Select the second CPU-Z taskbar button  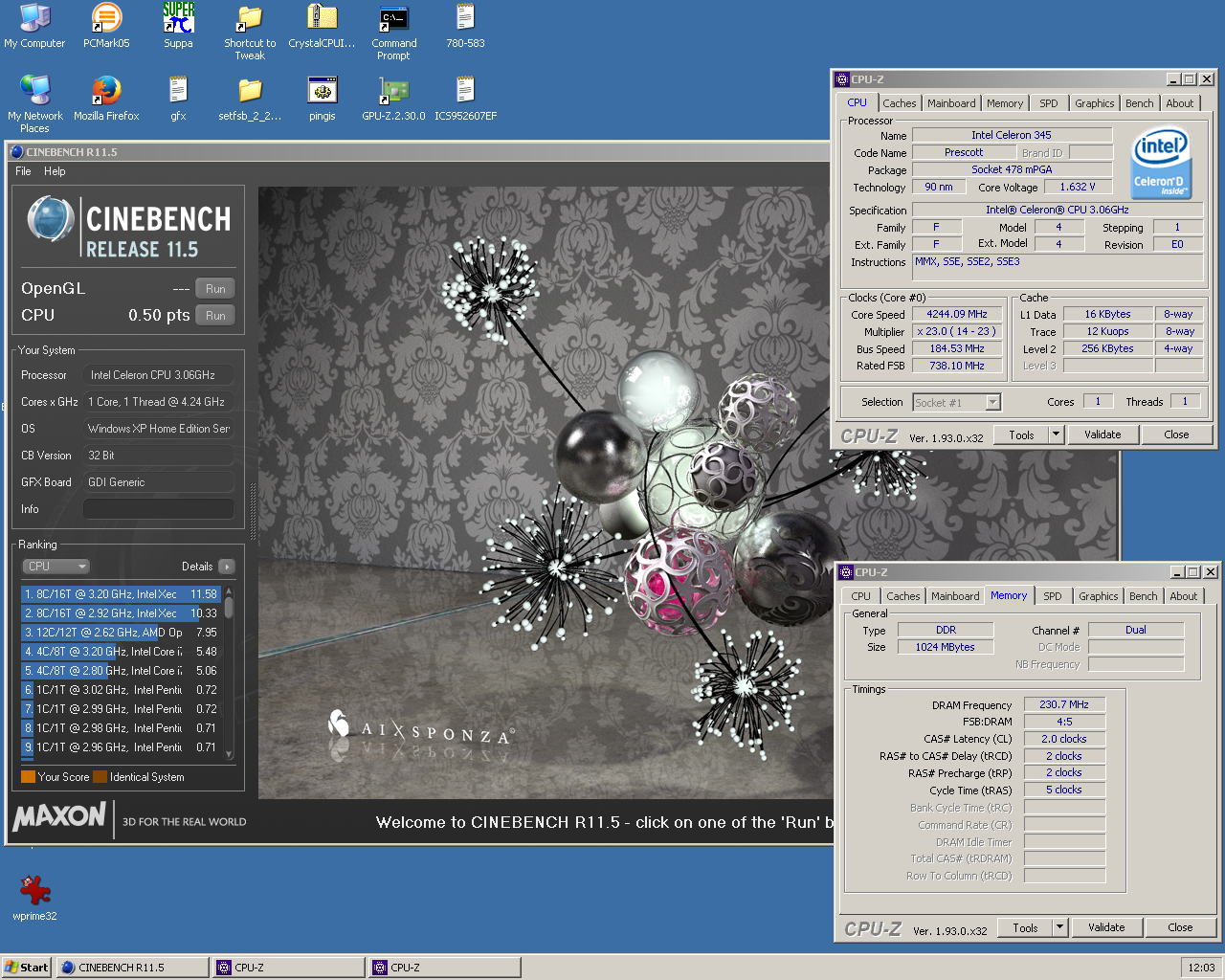[445, 968]
